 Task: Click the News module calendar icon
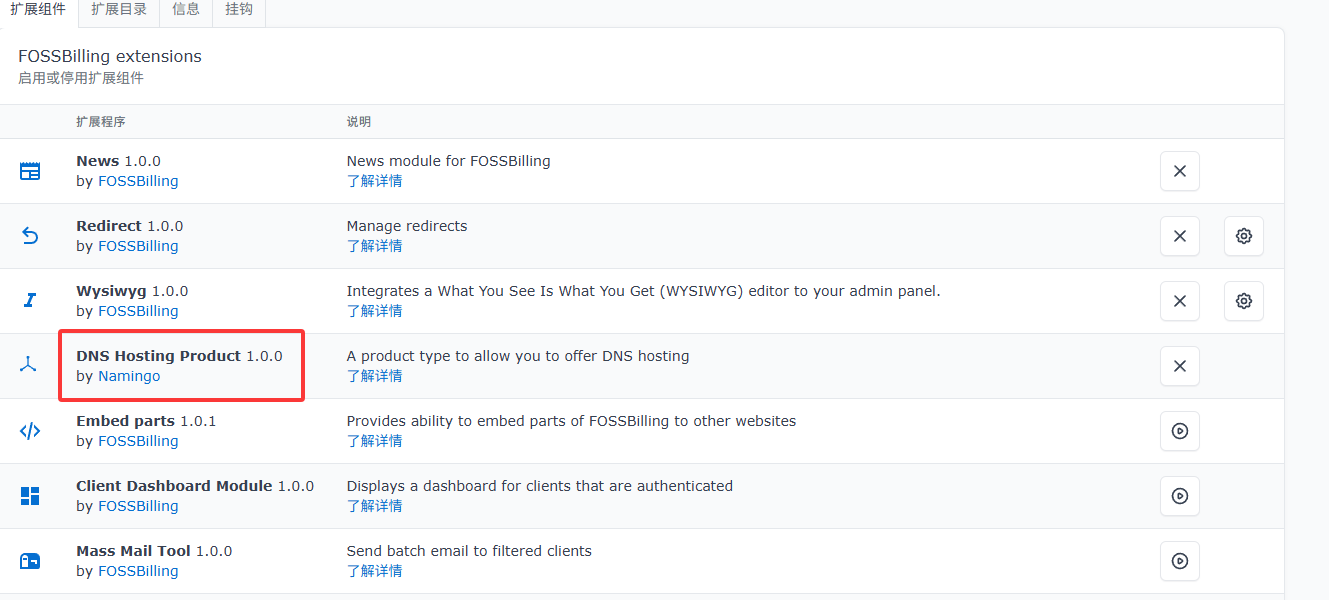[x=30, y=171]
